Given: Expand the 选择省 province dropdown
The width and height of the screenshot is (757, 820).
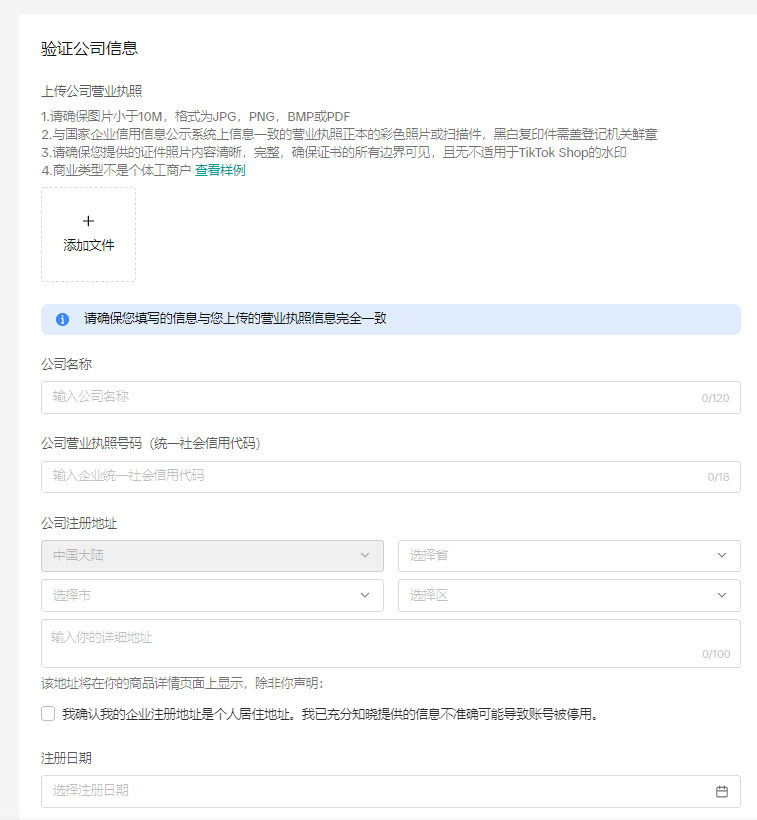Looking at the screenshot, I should (568, 555).
